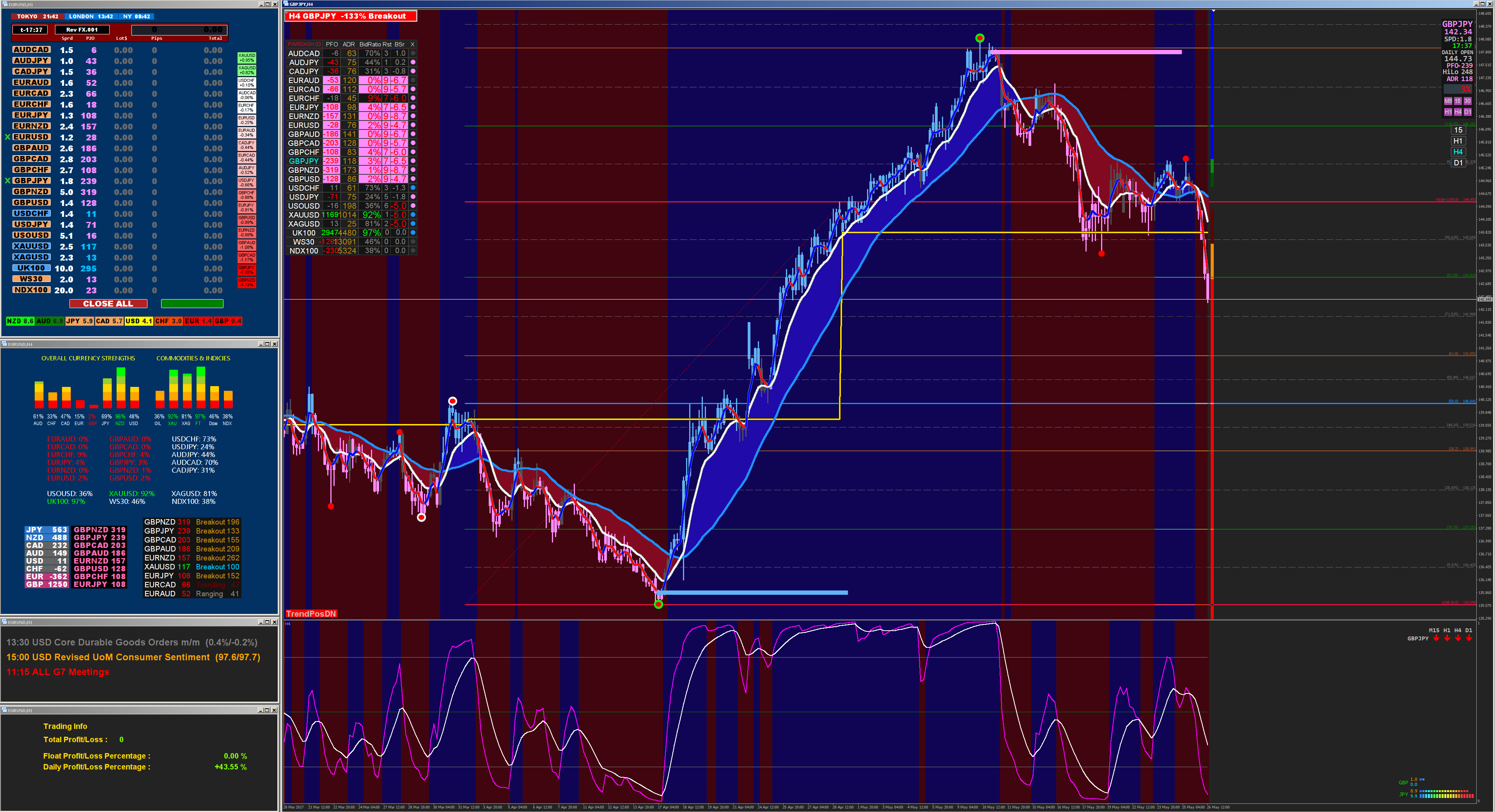This screenshot has height=812, width=1495.
Task: Toggle the grey dot for AUDCAD row
Action: [x=413, y=53]
